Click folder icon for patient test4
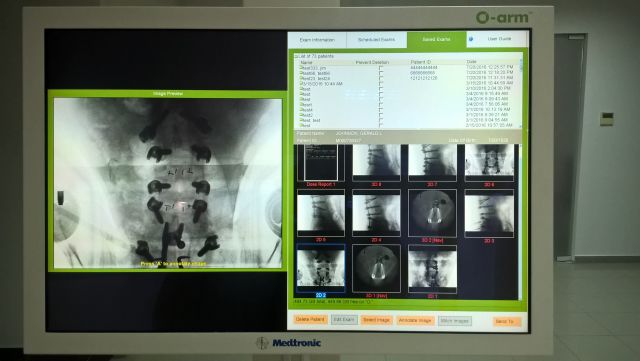Image resolution: width=640 pixels, height=361 pixels. point(301,110)
